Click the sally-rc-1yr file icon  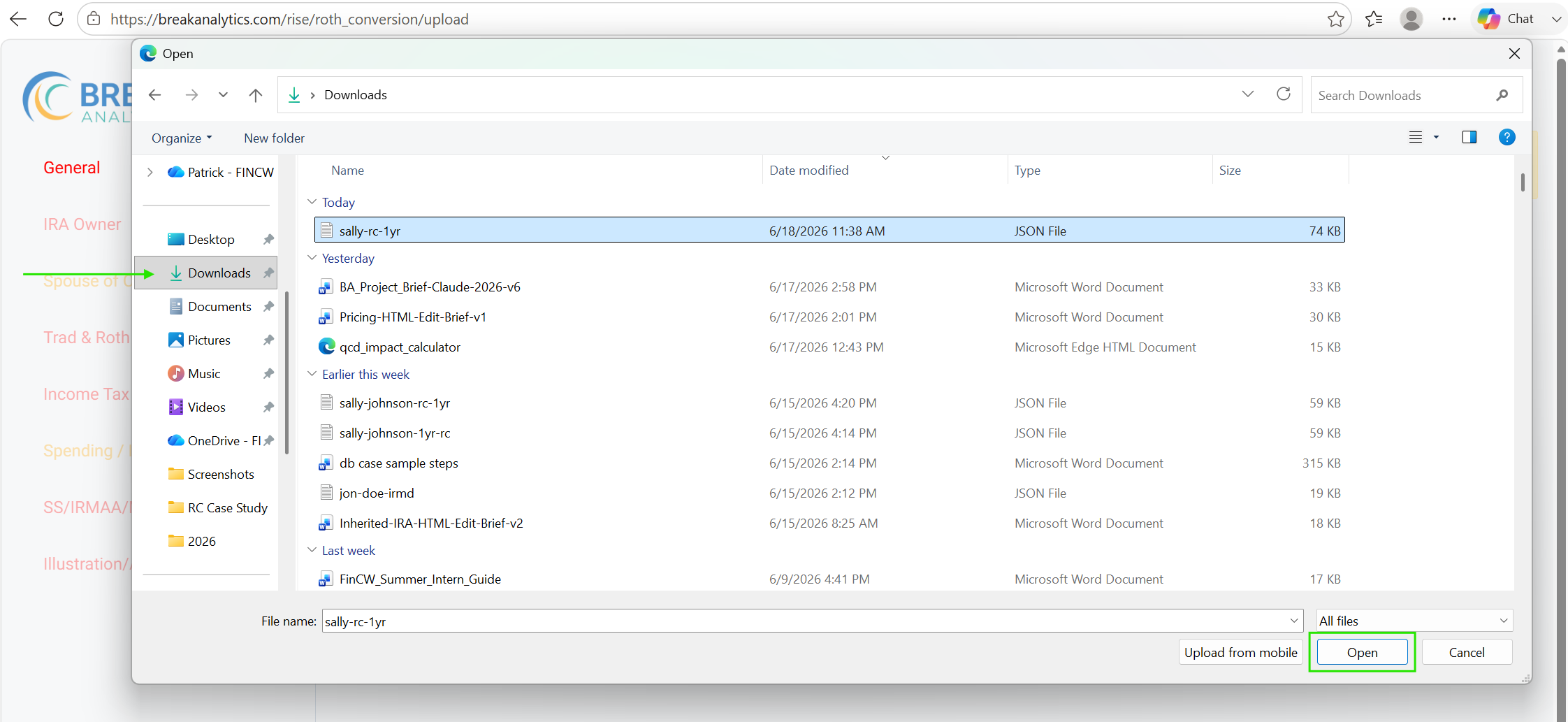pos(326,230)
